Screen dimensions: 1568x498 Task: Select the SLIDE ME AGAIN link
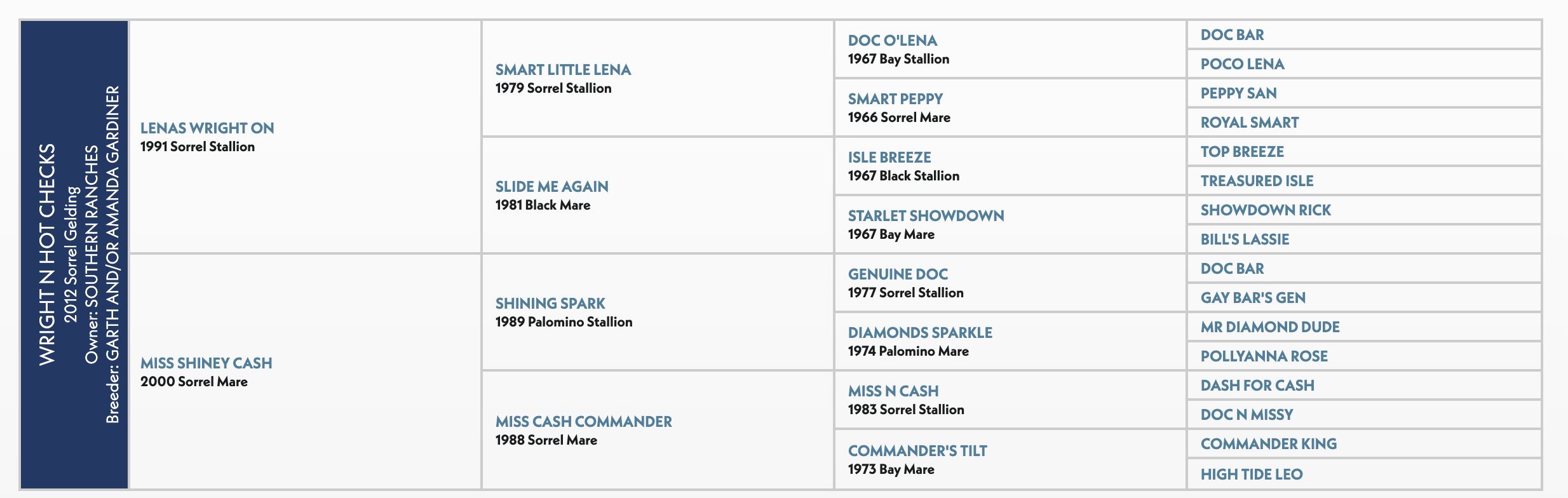551,187
